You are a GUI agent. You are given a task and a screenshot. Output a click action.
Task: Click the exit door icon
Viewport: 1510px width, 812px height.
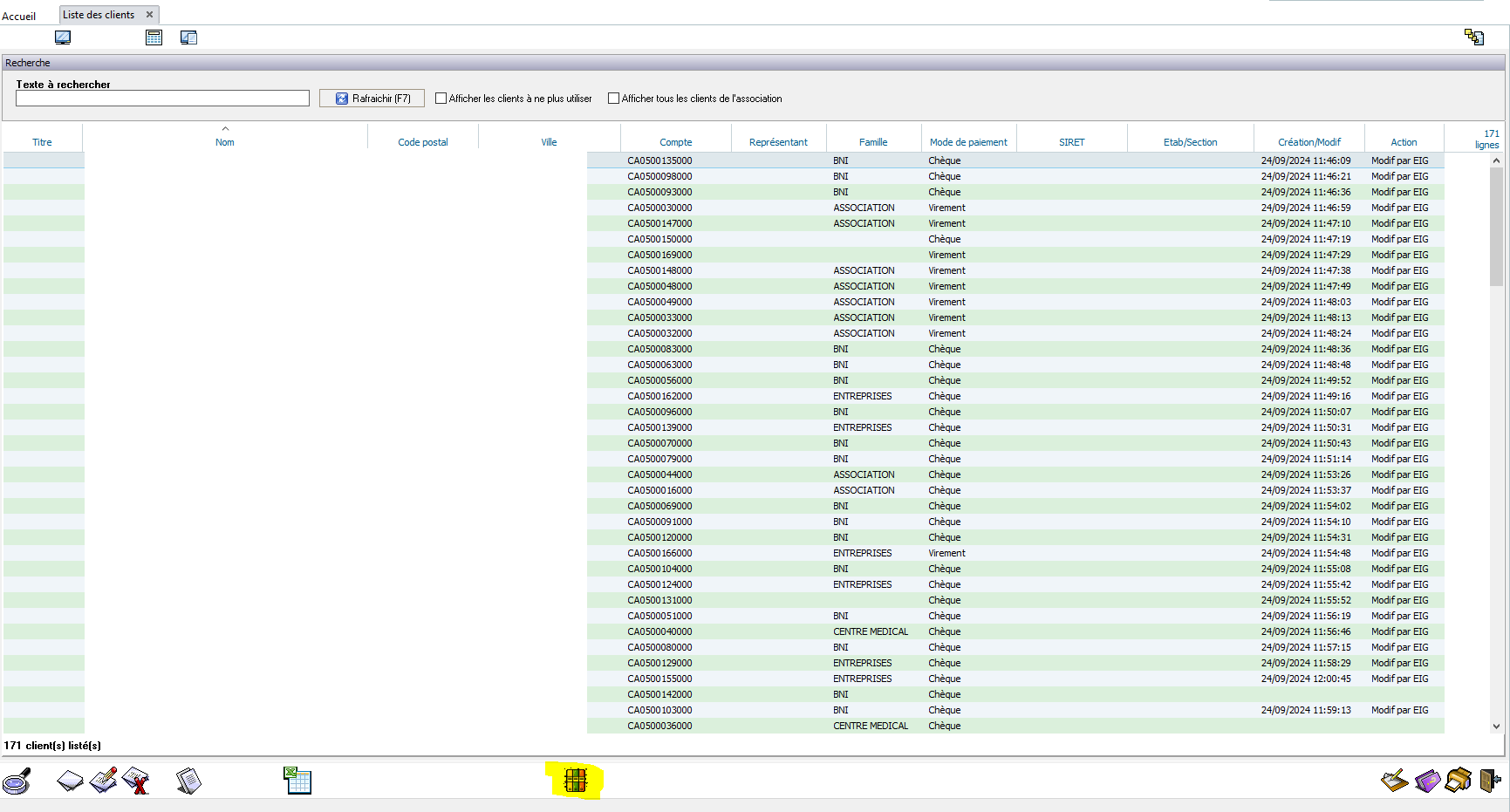(x=1489, y=780)
